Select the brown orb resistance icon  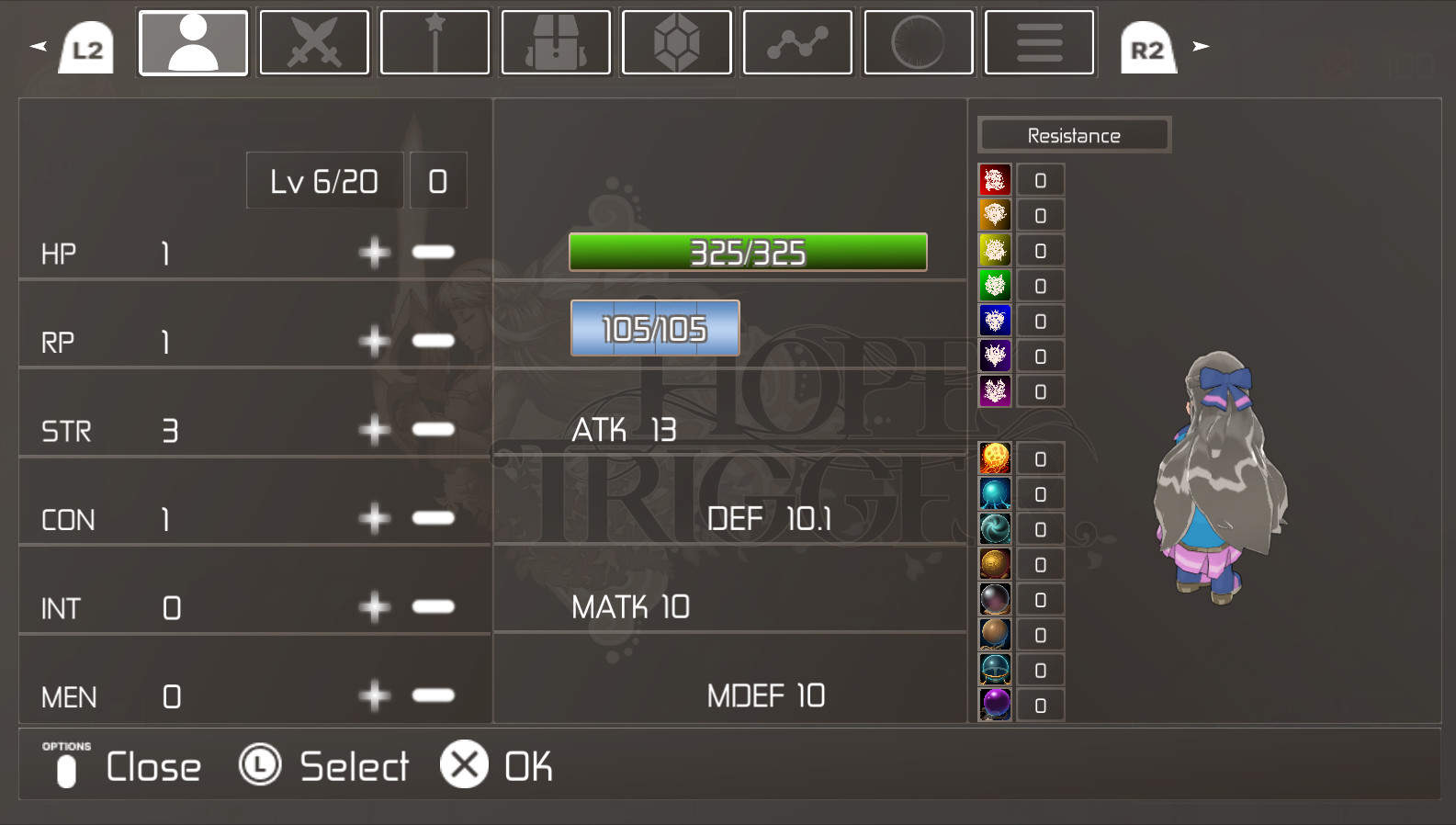point(995,635)
